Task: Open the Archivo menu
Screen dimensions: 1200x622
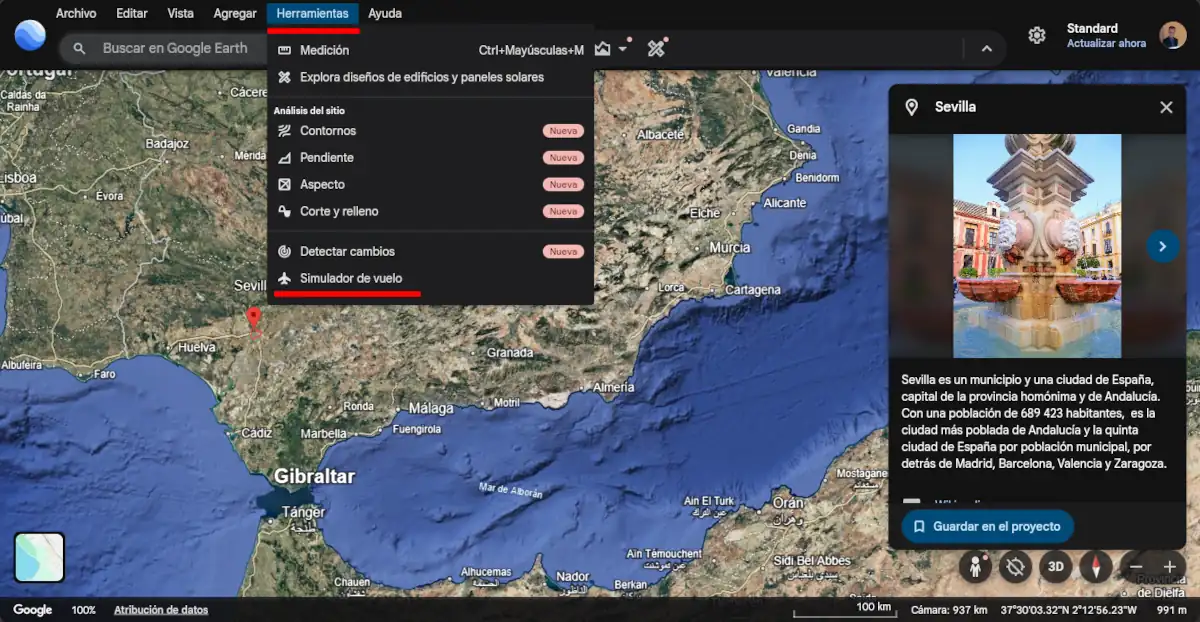Action: [76, 13]
